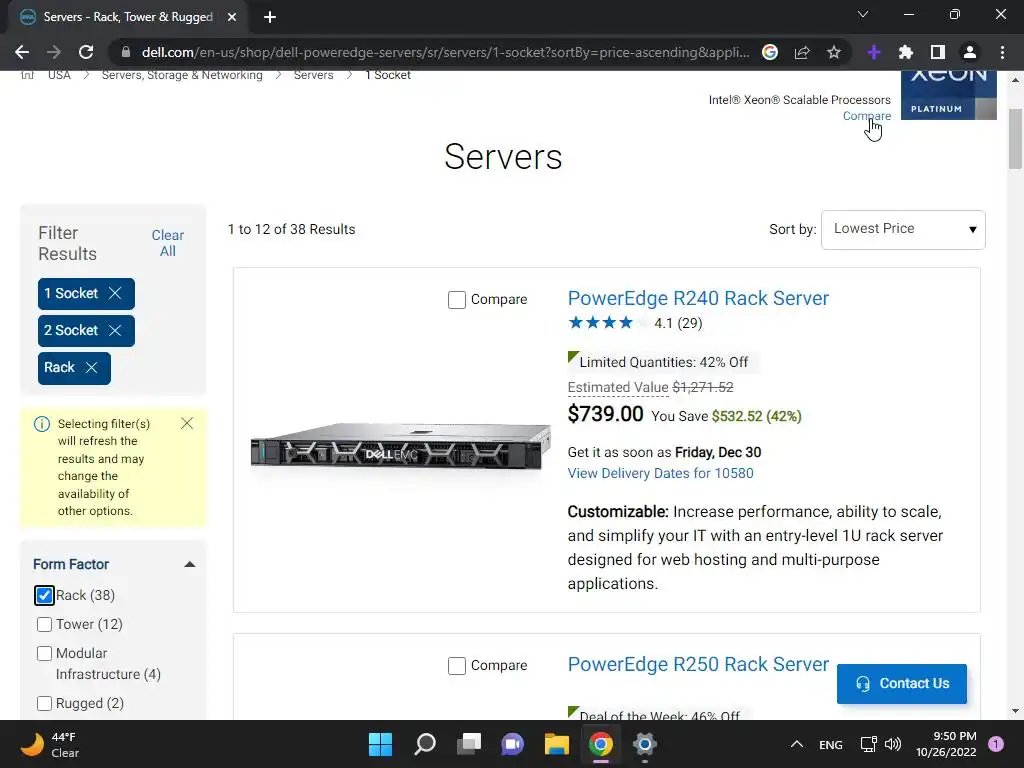Collapse the Form Factor filter section
This screenshot has height=768, width=1024.
tap(189, 564)
